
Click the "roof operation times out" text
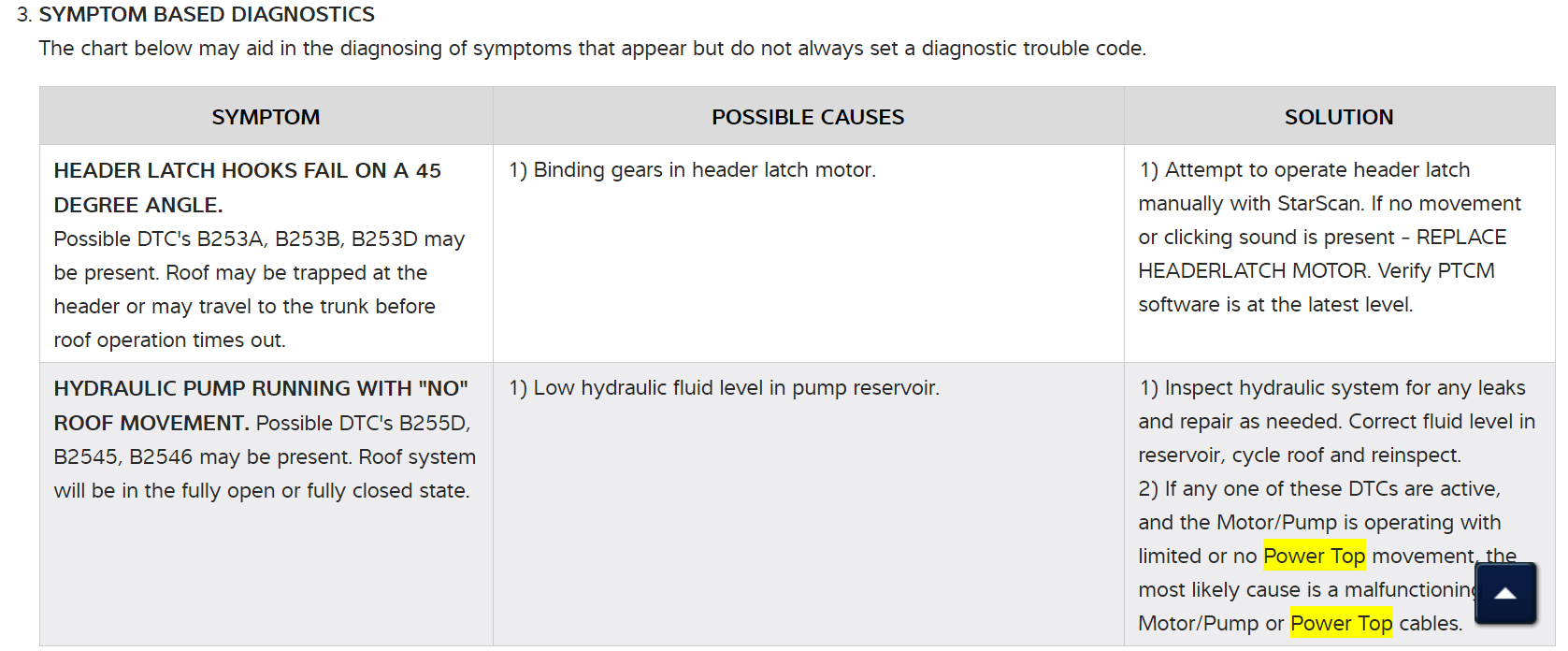point(169,340)
